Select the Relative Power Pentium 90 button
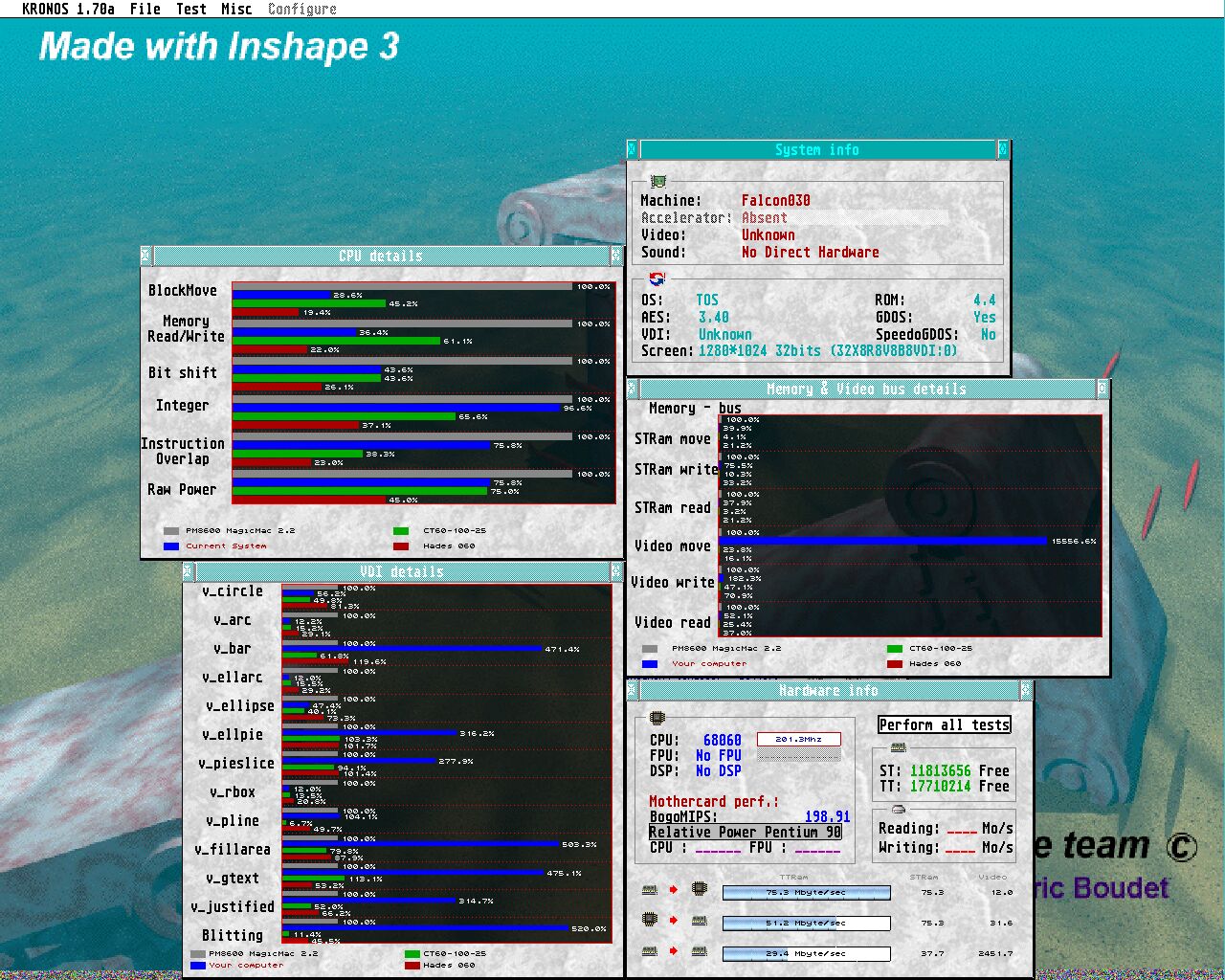The image size is (1225, 980). click(x=745, y=832)
